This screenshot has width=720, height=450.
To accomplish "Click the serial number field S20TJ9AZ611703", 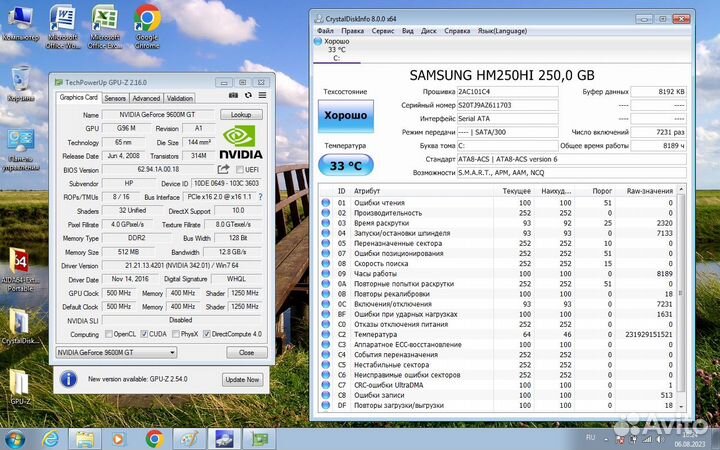I will (507, 105).
